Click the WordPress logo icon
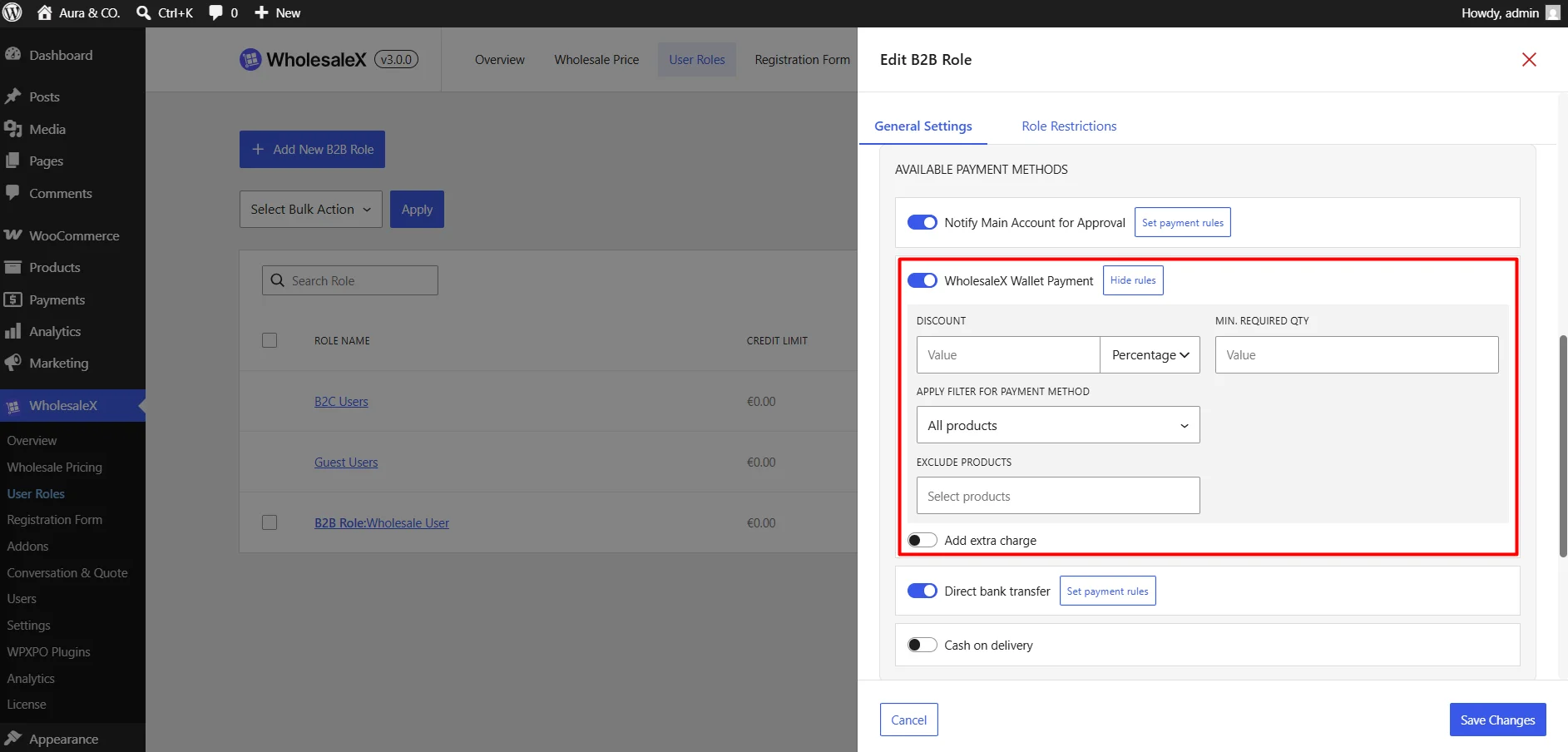Image resolution: width=1568 pixels, height=752 pixels. (x=12, y=12)
